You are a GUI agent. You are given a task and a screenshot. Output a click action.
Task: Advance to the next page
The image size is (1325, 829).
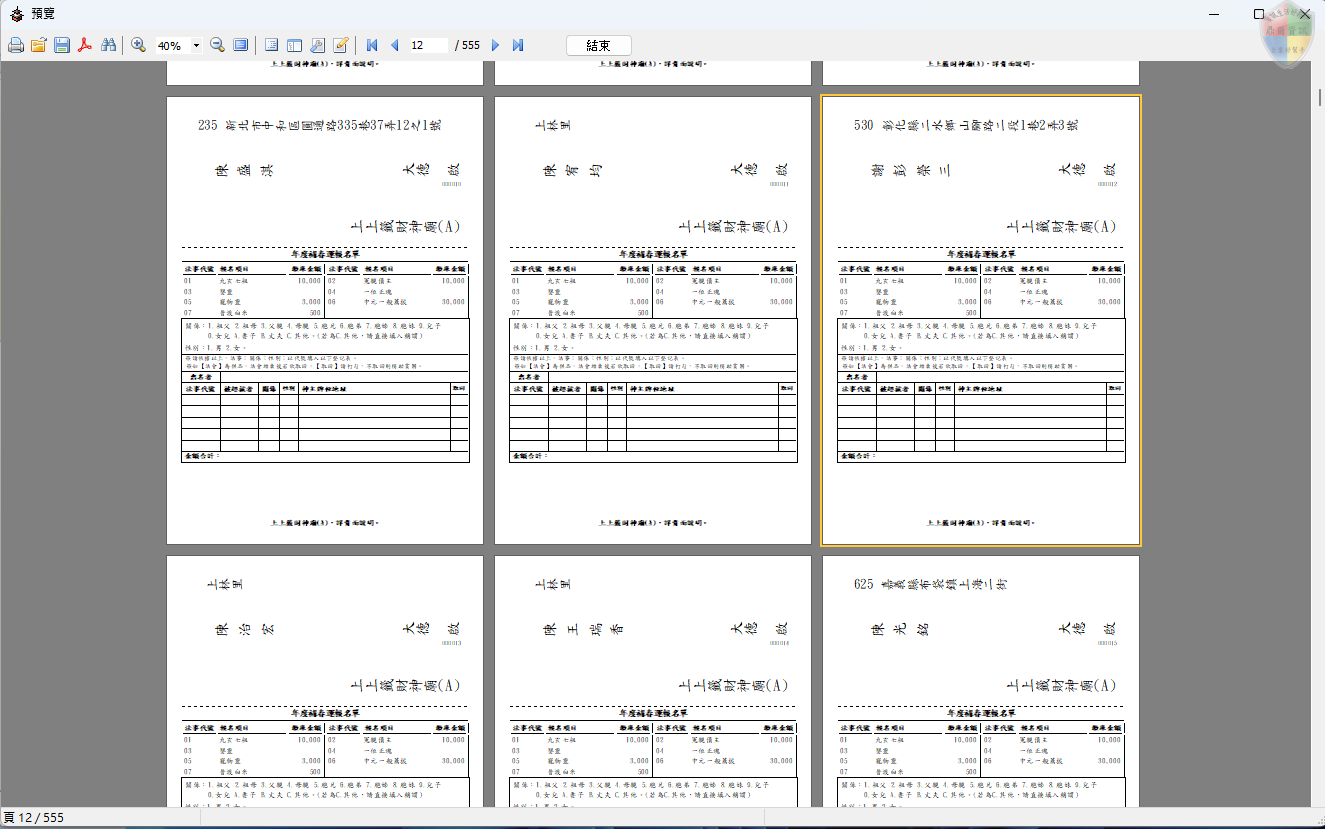[x=495, y=46]
